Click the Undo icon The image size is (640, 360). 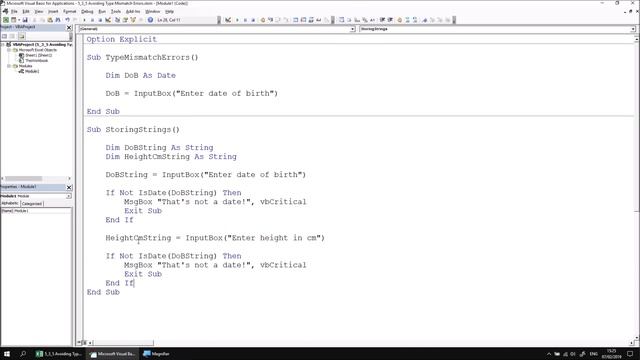pyautogui.click(x=67, y=20)
